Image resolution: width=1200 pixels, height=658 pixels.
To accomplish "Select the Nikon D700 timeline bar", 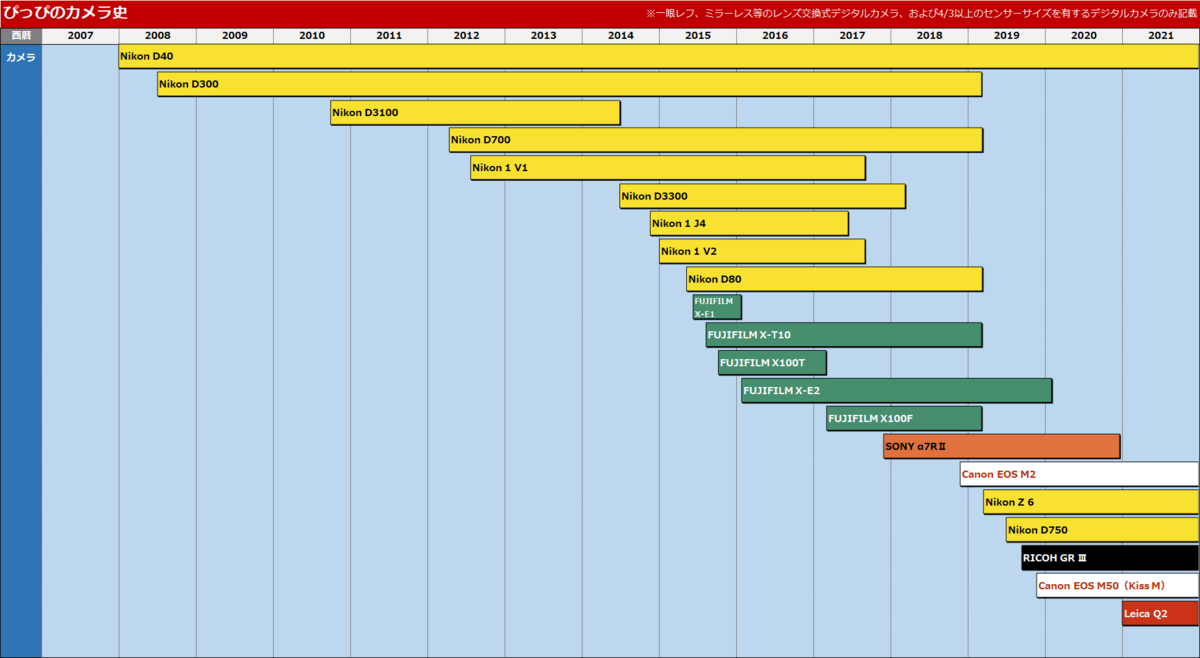I will click(x=716, y=140).
